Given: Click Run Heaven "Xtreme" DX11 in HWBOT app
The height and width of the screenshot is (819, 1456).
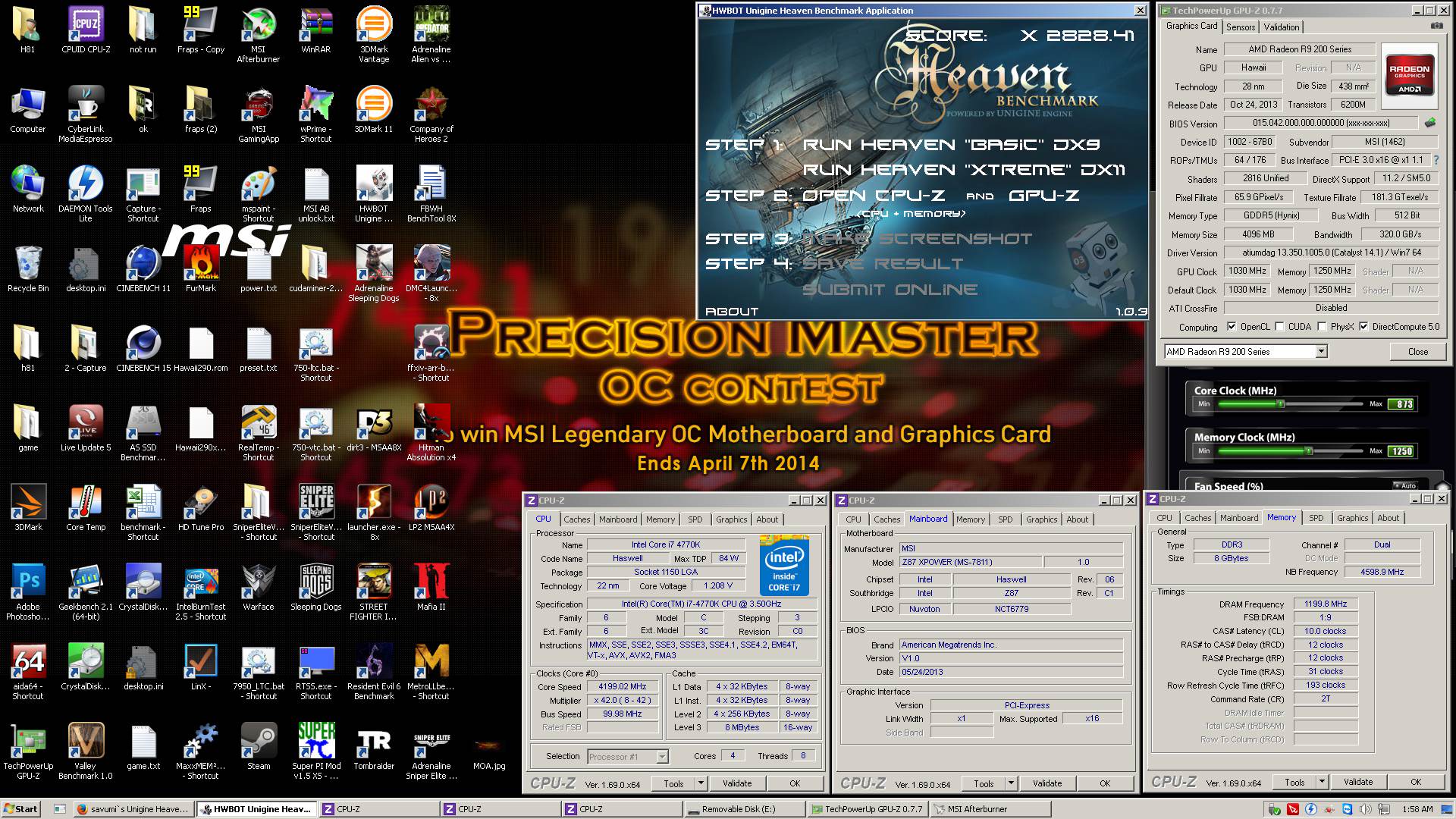Looking at the screenshot, I should 964,169.
